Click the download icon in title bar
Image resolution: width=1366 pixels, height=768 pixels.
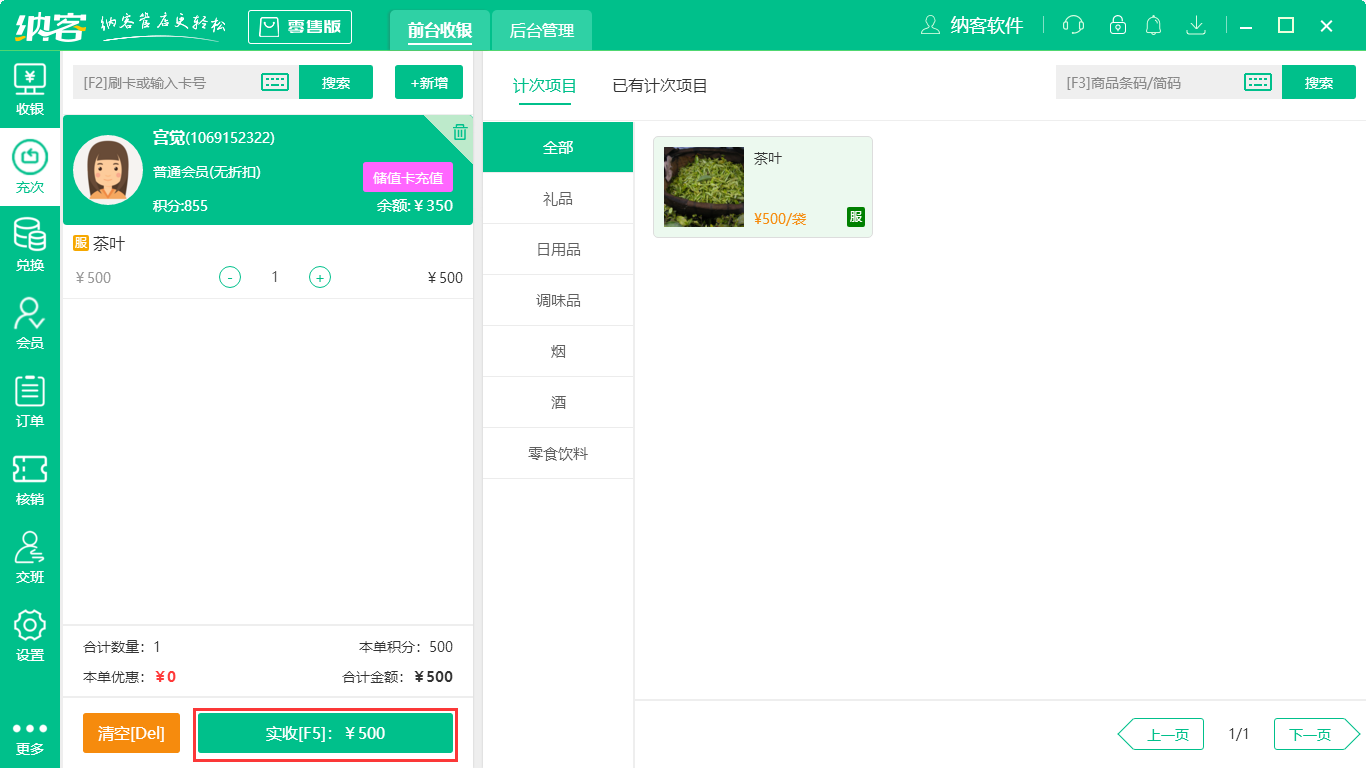coord(1195,25)
